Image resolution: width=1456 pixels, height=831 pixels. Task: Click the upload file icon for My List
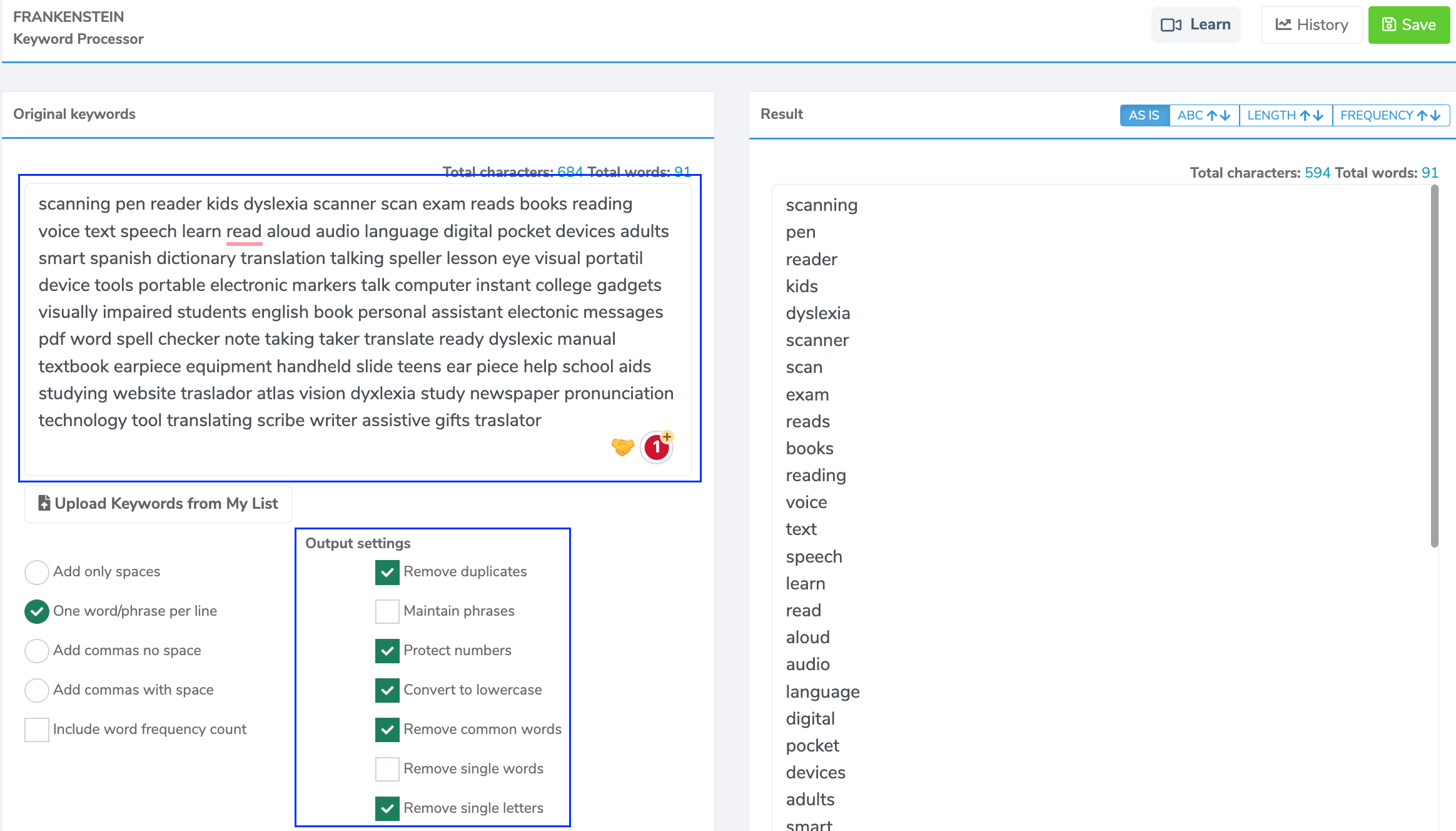tap(44, 503)
